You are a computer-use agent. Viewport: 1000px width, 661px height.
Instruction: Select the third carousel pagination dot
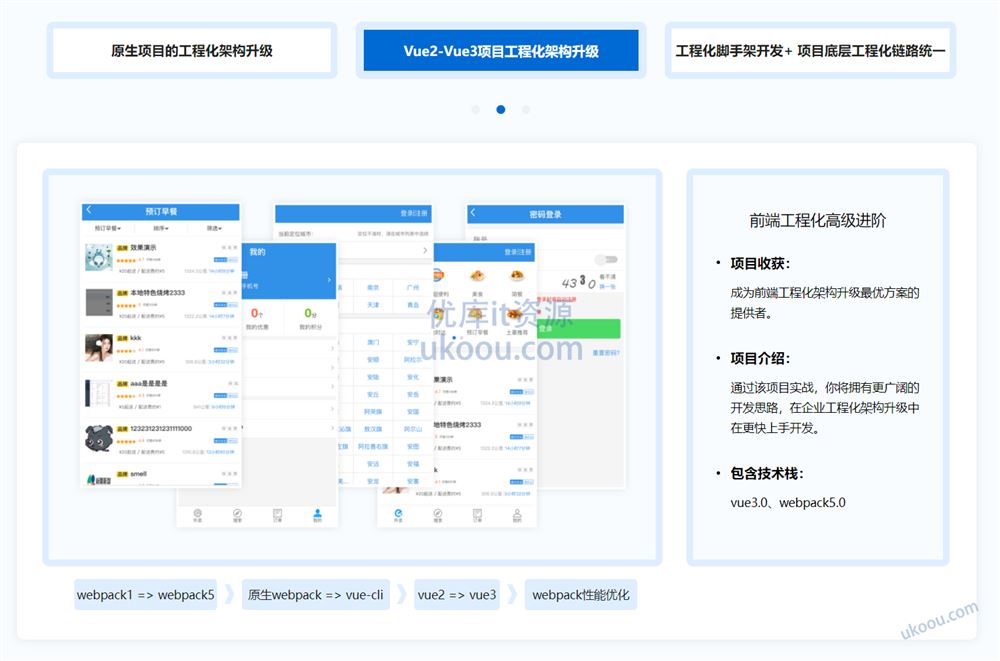(x=526, y=110)
